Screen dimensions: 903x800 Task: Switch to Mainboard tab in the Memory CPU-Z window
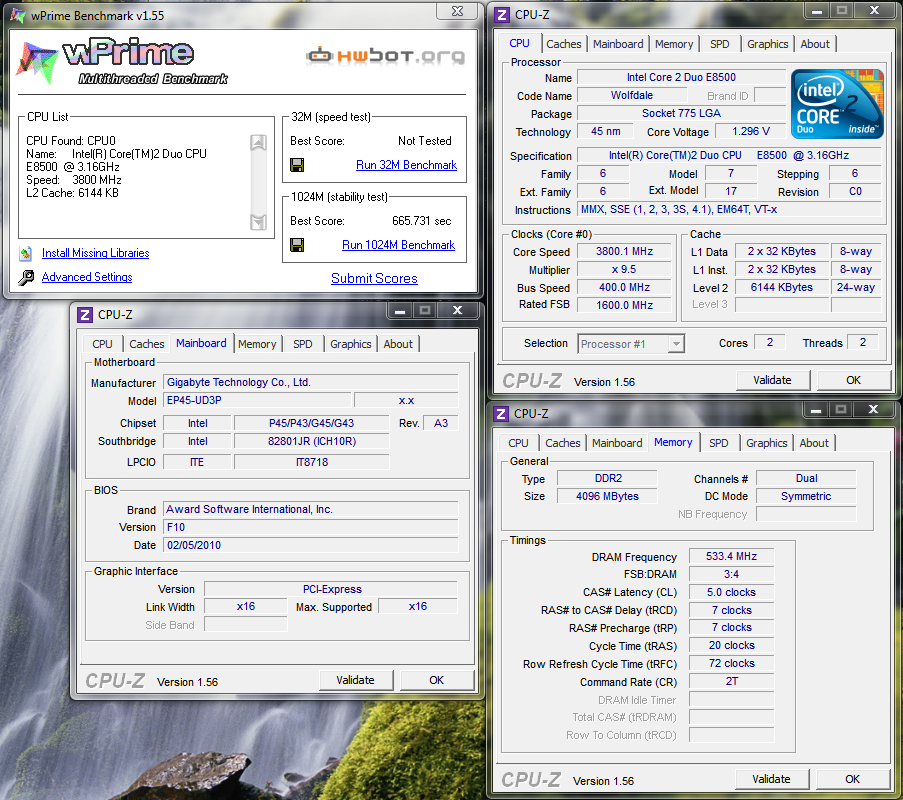click(x=617, y=443)
